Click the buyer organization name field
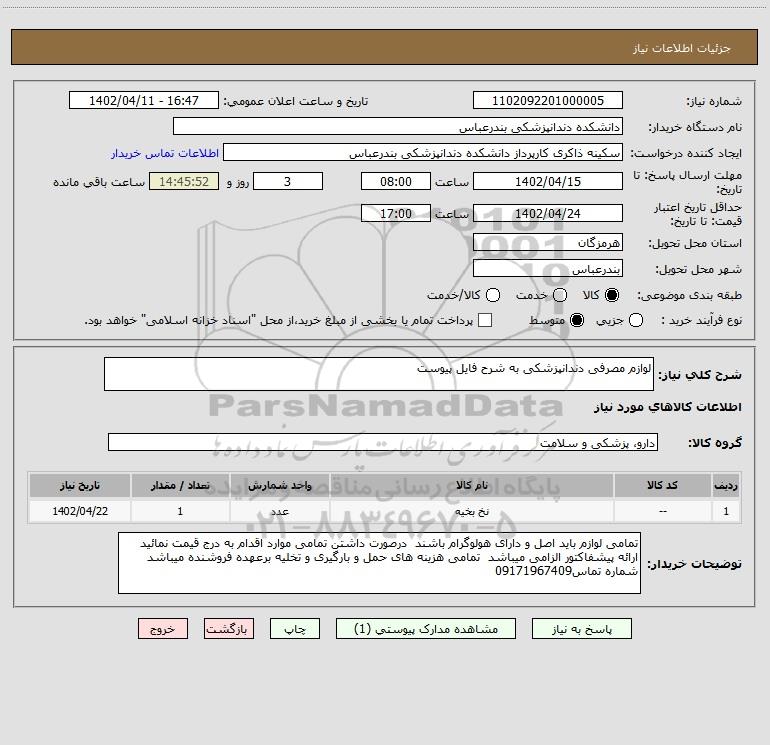 point(398,127)
